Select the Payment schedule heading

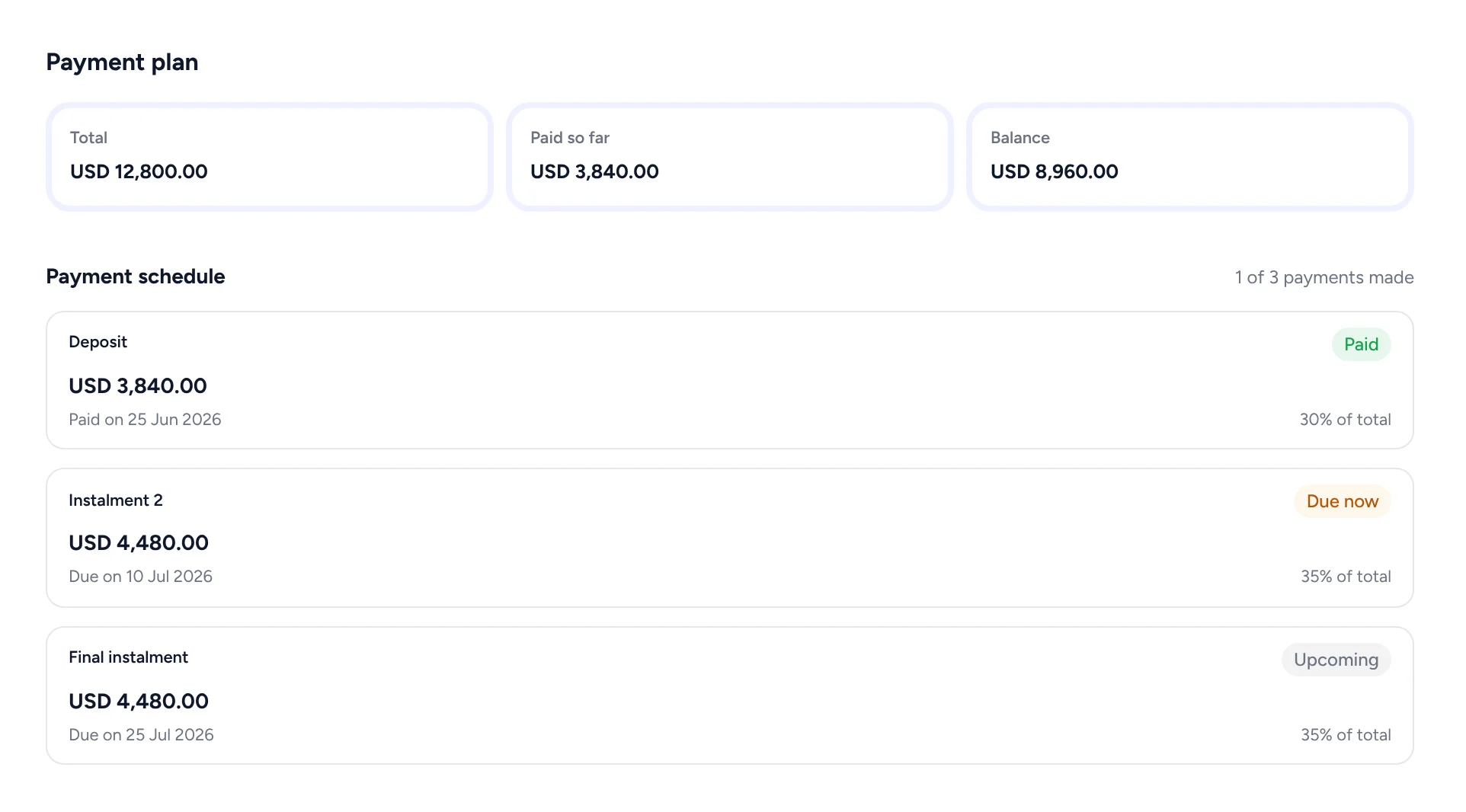coord(136,277)
